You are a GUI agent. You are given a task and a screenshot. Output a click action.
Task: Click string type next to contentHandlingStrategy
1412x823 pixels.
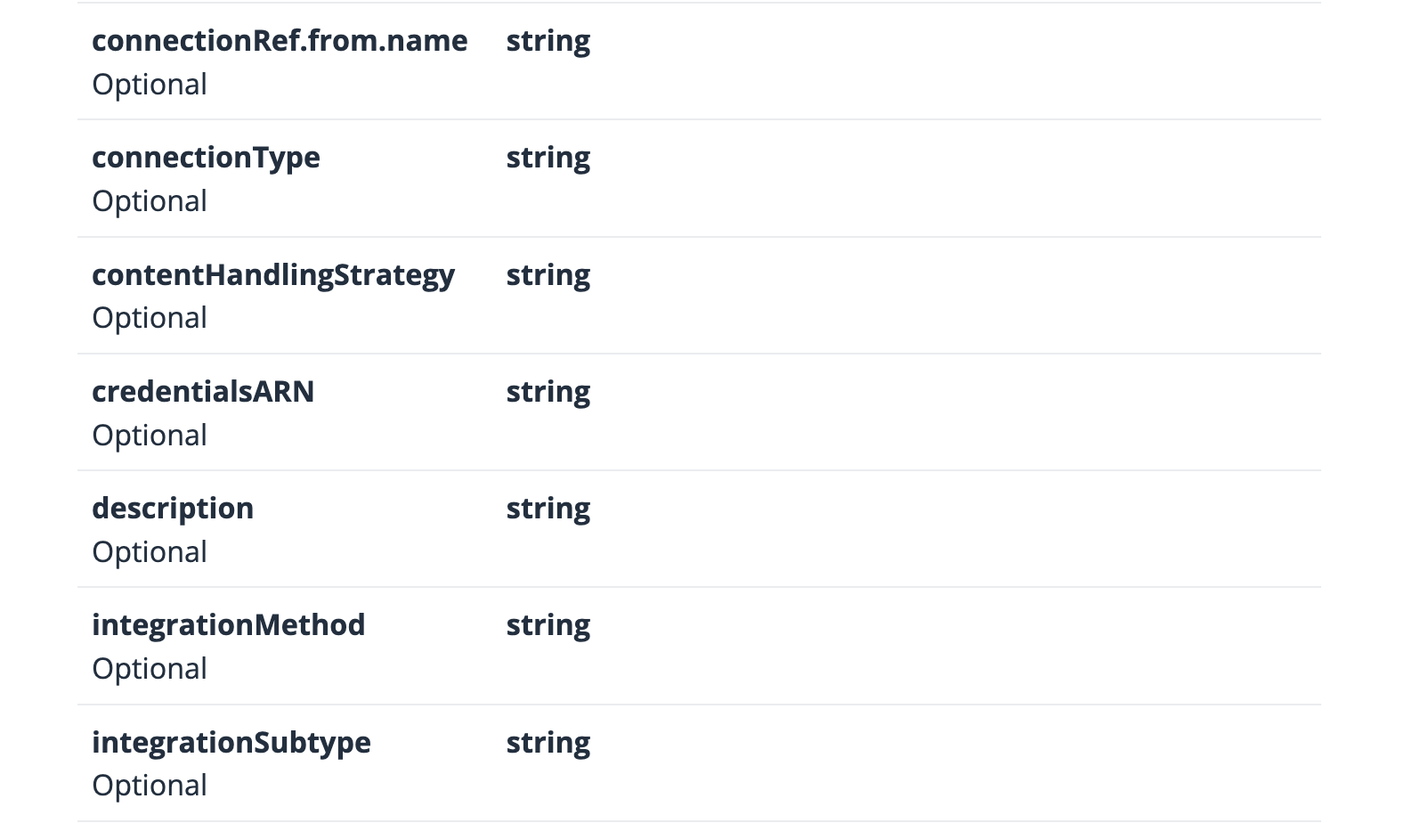pyautogui.click(x=548, y=275)
